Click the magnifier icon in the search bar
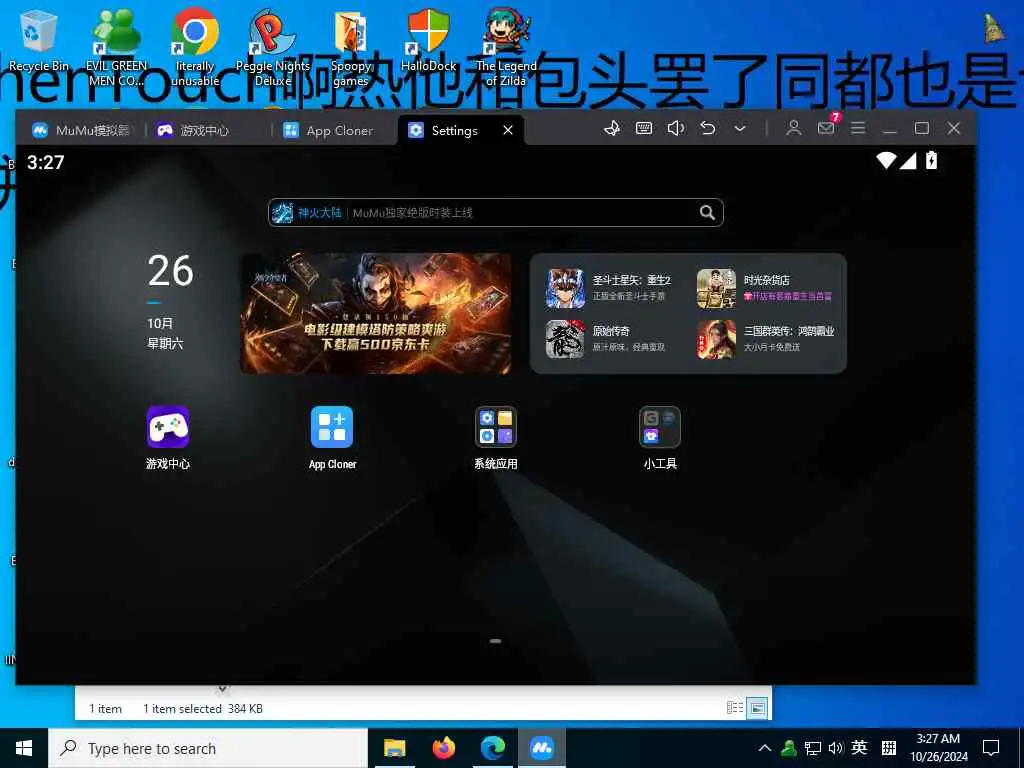1024x768 pixels. (x=707, y=212)
